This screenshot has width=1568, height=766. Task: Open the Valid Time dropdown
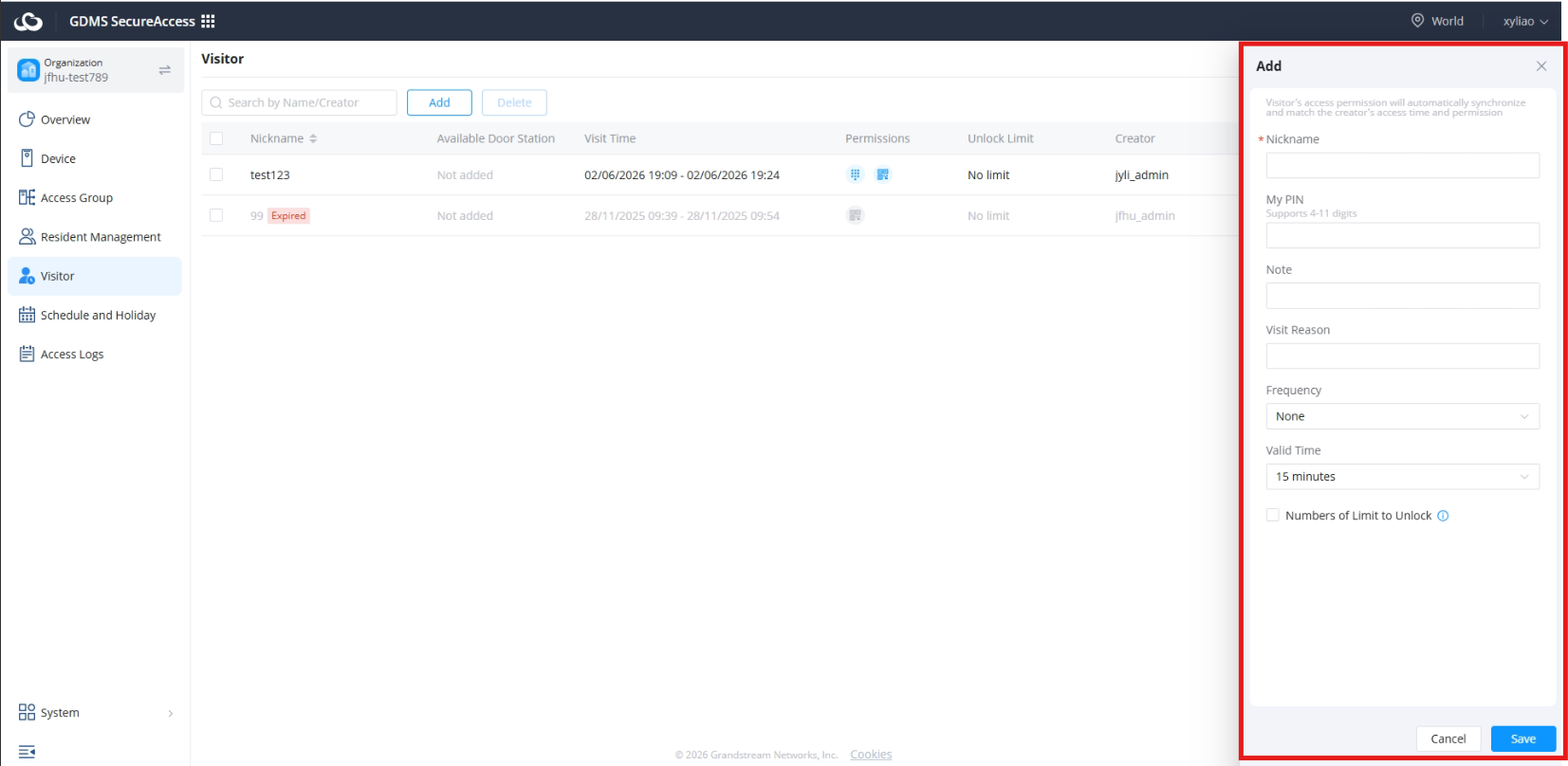[x=1402, y=477]
